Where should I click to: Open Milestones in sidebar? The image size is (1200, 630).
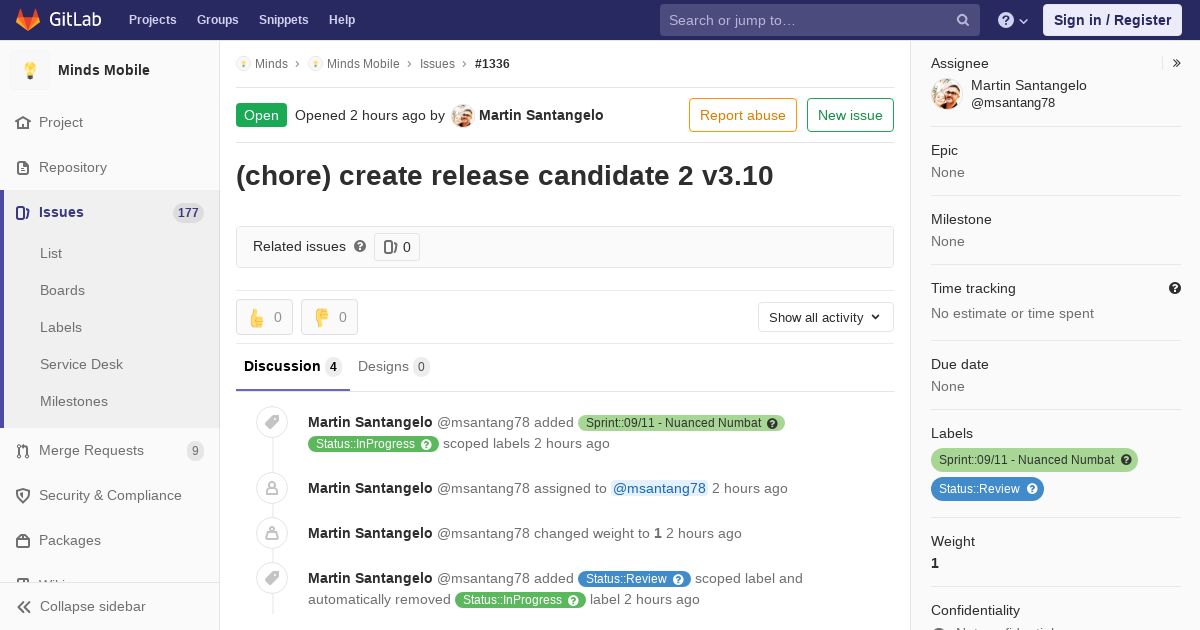(x=74, y=402)
